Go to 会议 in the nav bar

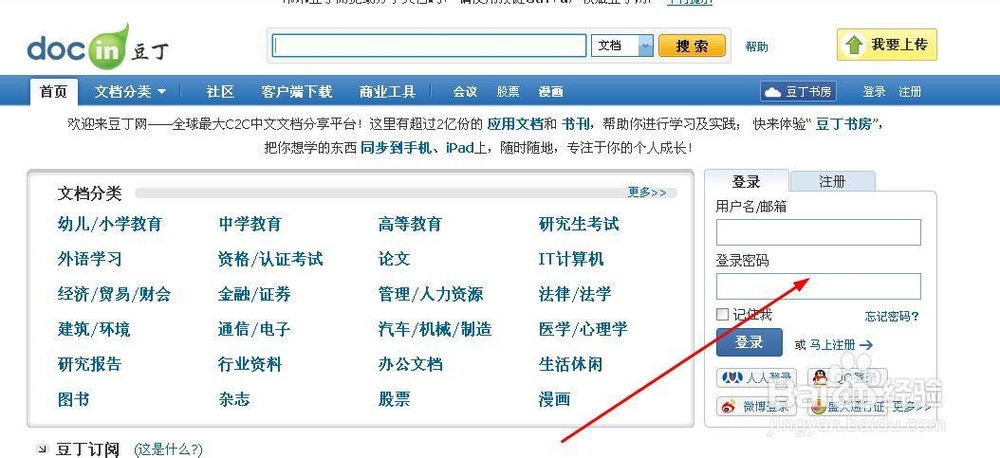(465, 92)
